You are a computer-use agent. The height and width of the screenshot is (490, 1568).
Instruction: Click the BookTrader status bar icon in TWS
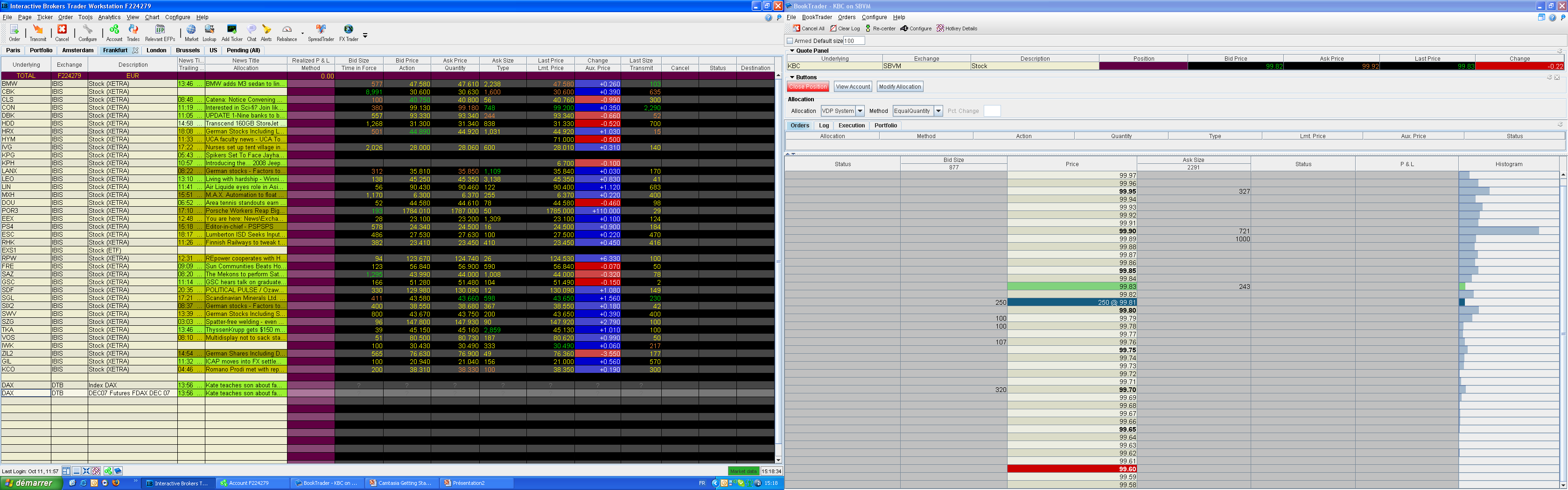tap(118, 470)
